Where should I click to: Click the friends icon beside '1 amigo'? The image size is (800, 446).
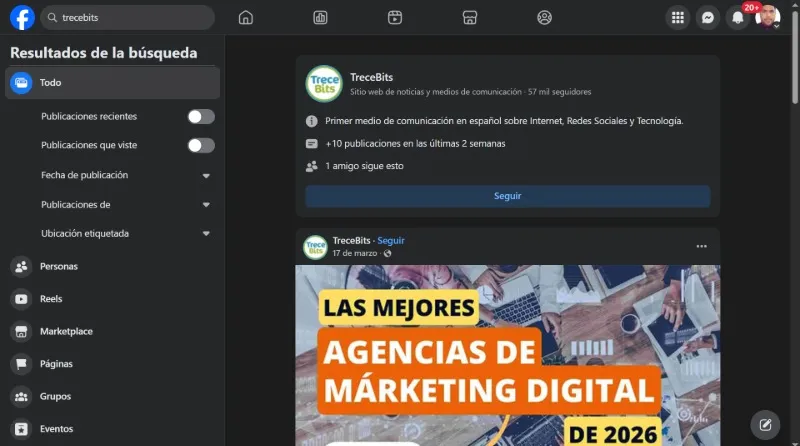(x=311, y=166)
